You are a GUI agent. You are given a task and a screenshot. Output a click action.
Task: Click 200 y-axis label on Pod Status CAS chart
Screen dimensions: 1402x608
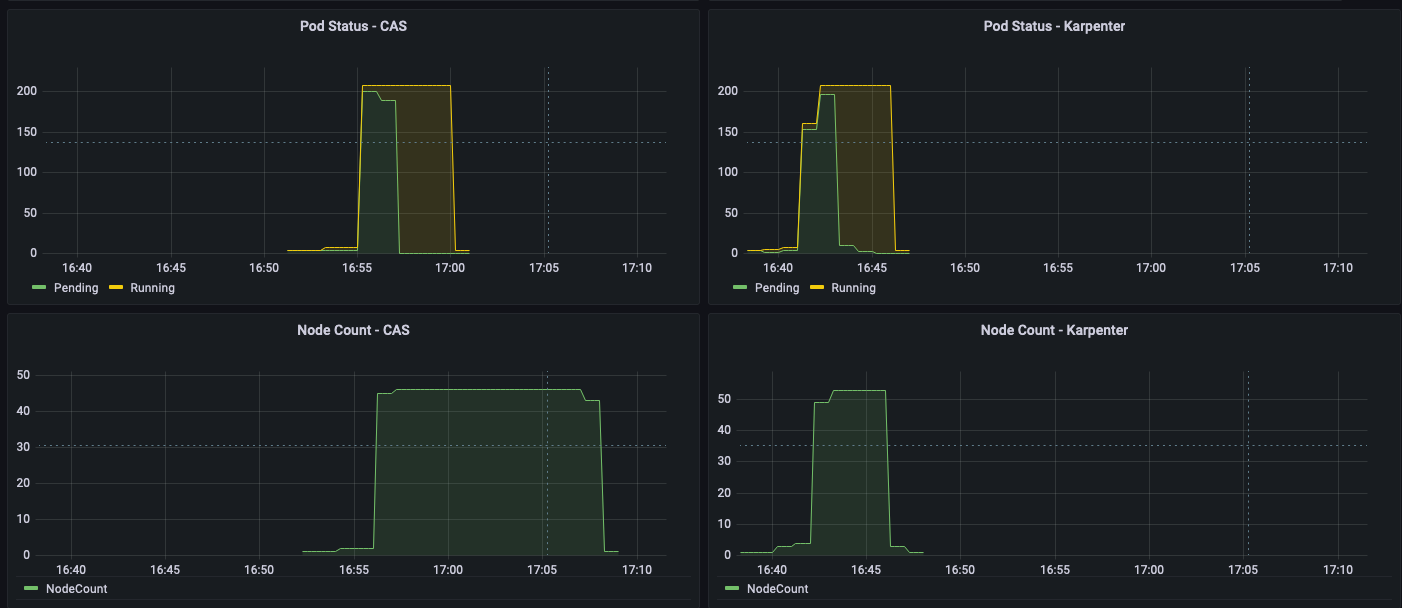click(x=28, y=91)
